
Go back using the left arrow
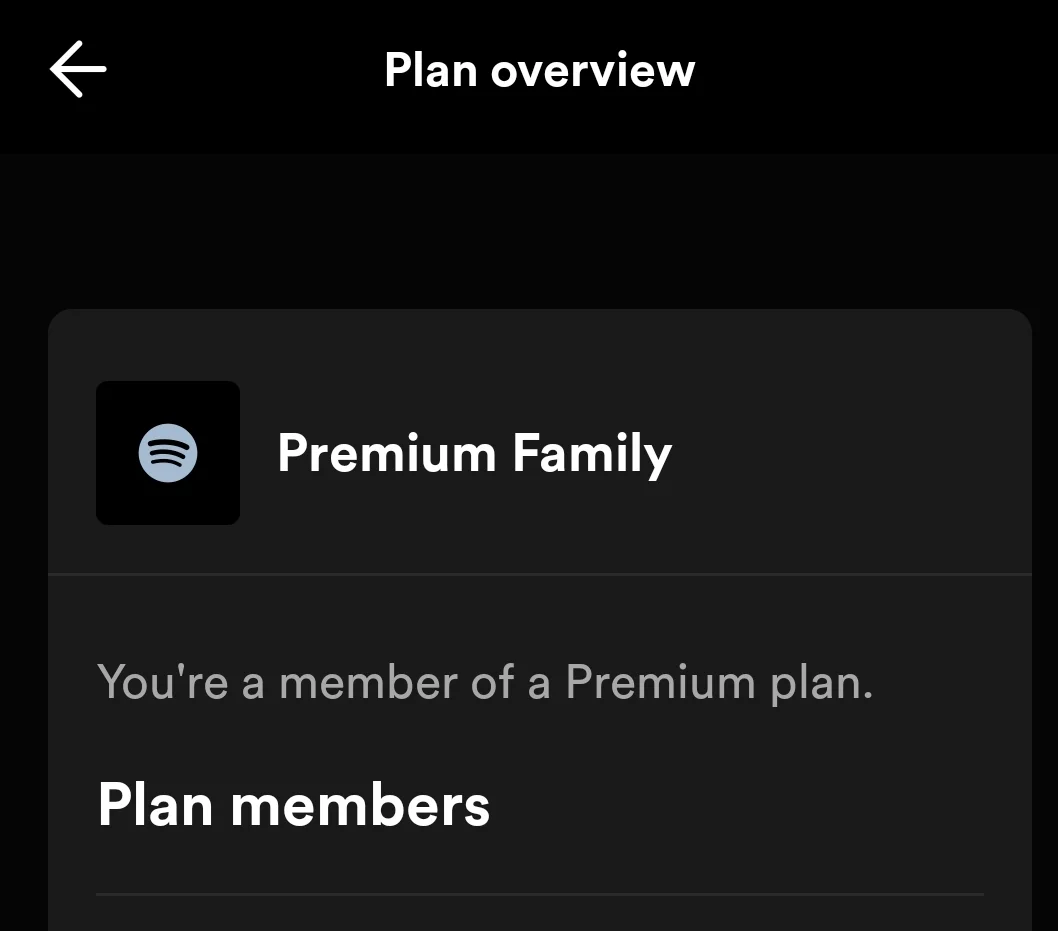[x=78, y=69]
